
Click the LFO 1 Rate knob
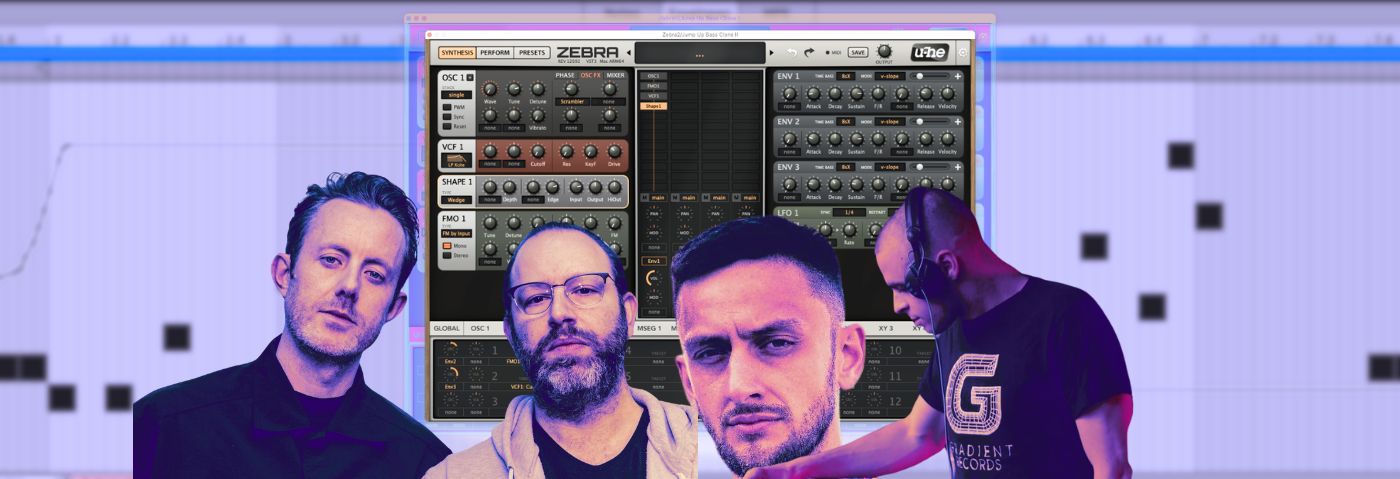point(849,230)
